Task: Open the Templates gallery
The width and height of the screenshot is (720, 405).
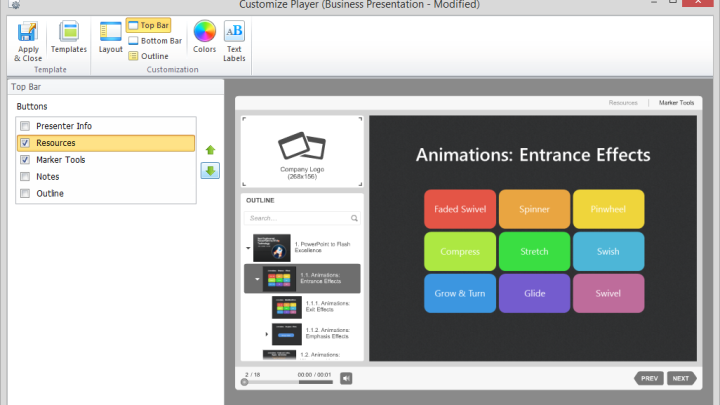Action: (x=69, y=38)
